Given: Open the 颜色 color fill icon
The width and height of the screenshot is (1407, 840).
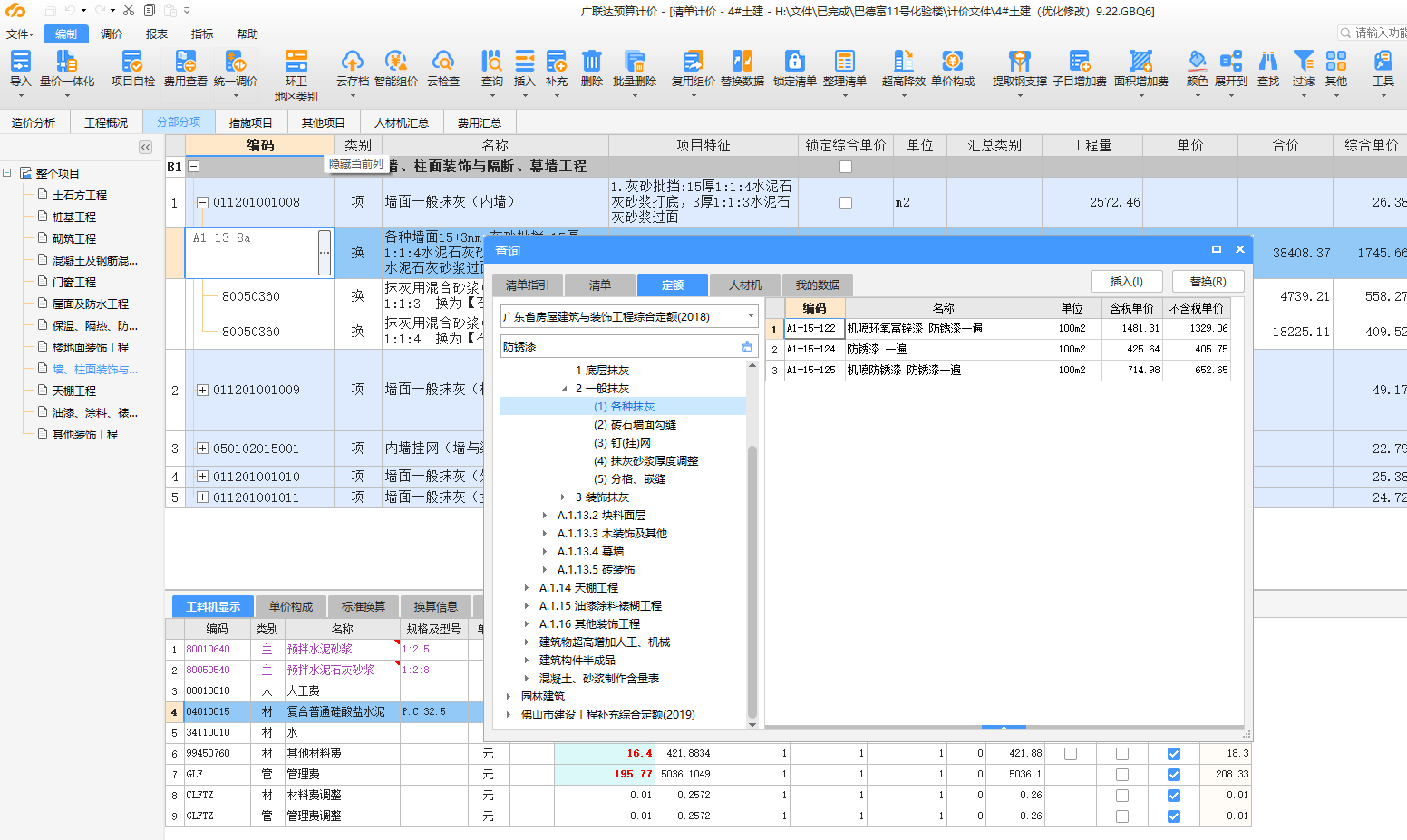Looking at the screenshot, I should click(x=1197, y=62).
